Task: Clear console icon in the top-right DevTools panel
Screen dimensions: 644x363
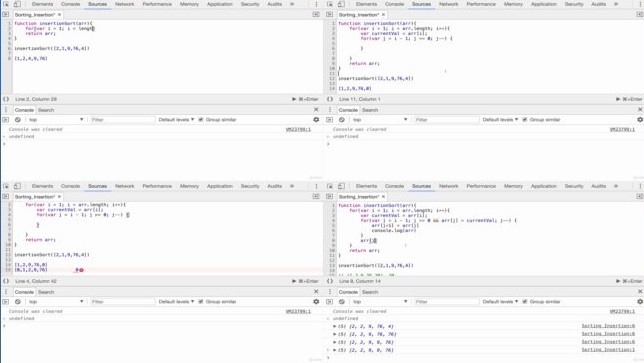Action: pos(342,119)
